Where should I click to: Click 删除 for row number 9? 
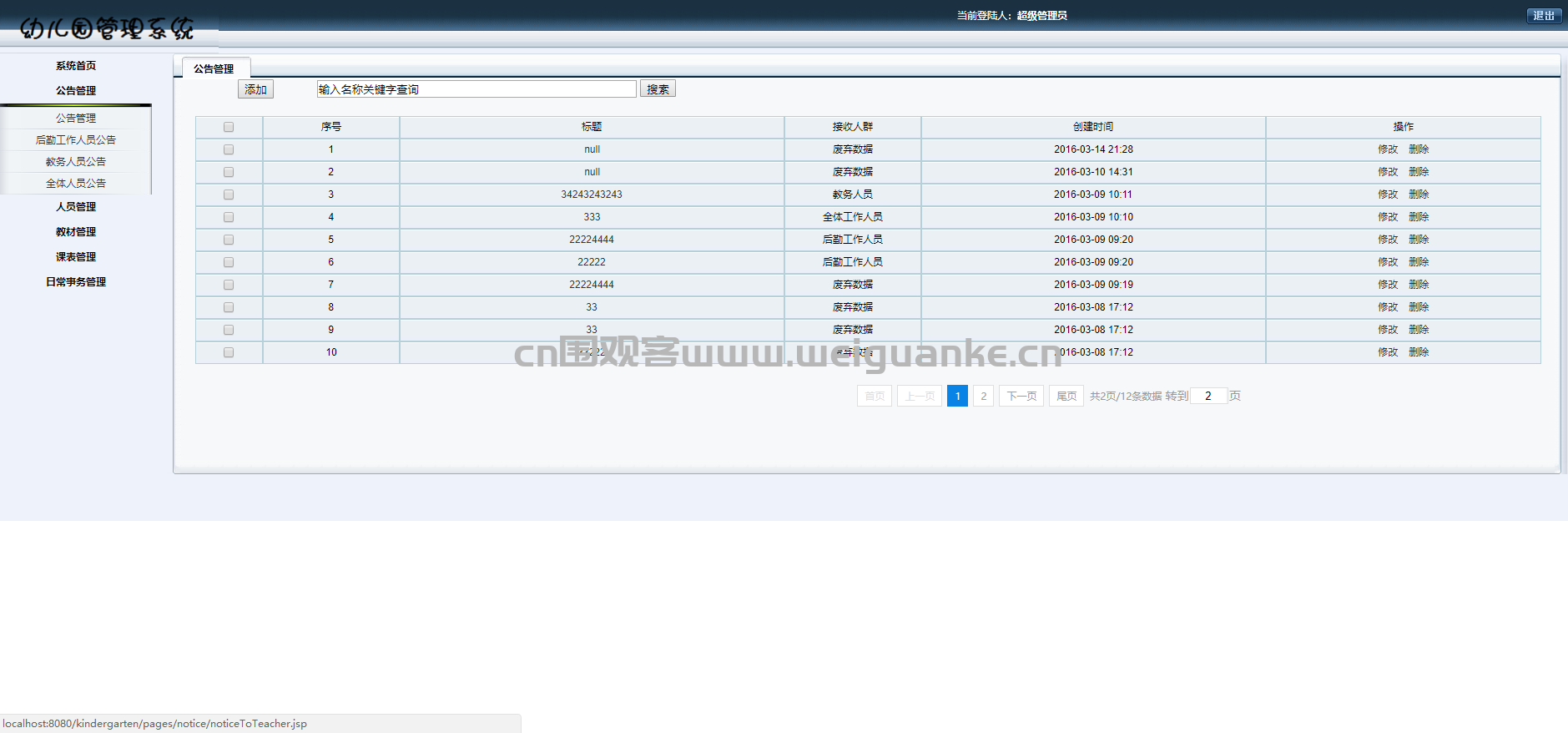(x=1419, y=330)
